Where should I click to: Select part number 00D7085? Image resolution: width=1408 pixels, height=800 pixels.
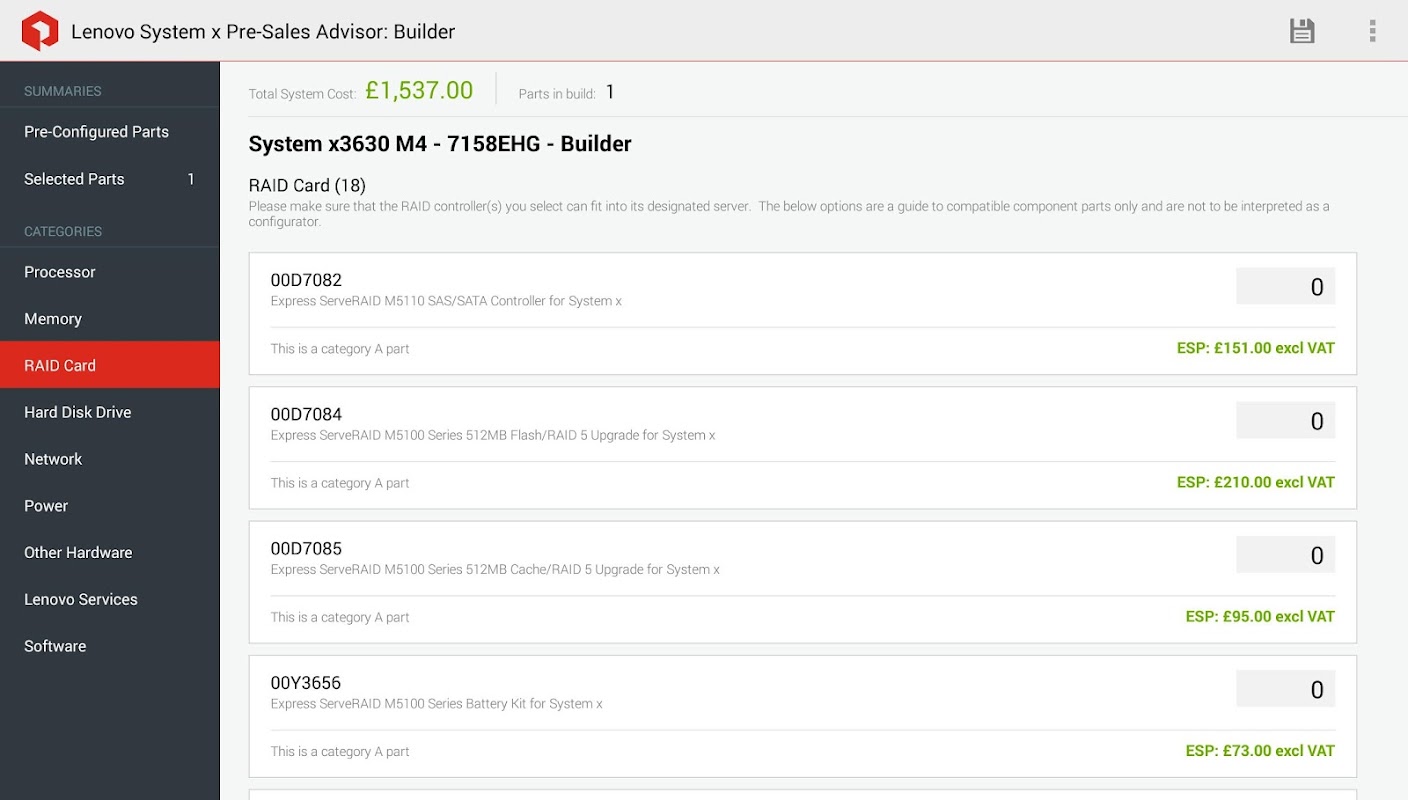[x=306, y=548]
